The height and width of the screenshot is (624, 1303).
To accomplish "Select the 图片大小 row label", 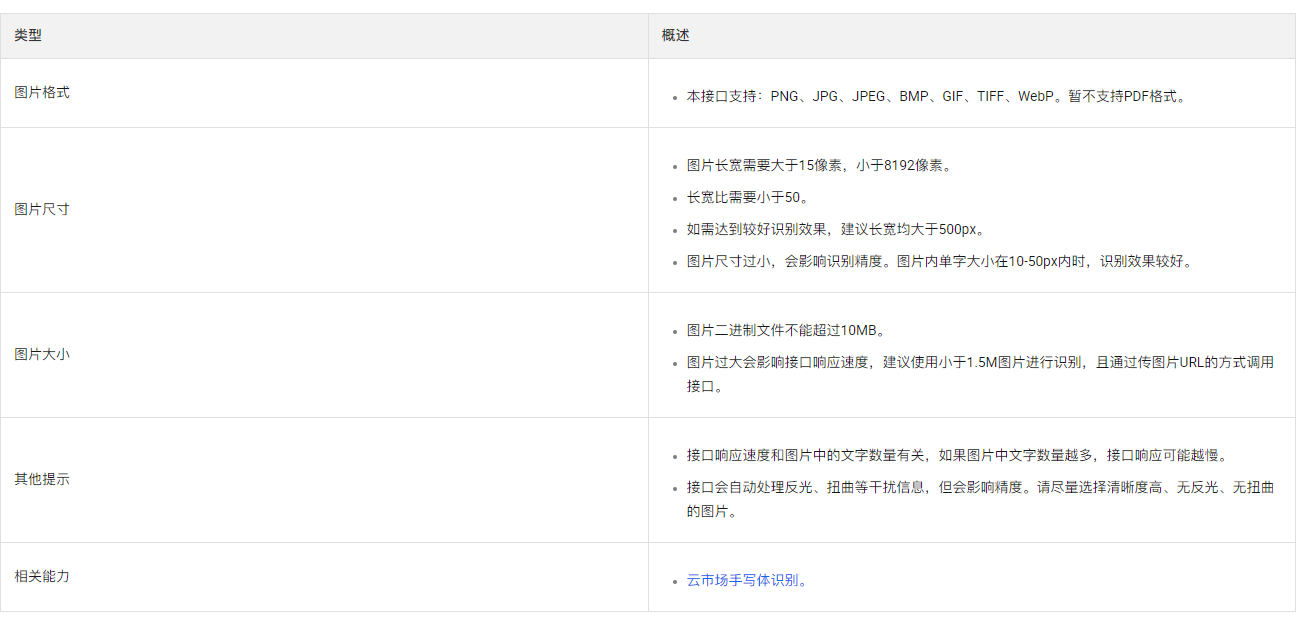I will pos(42,355).
